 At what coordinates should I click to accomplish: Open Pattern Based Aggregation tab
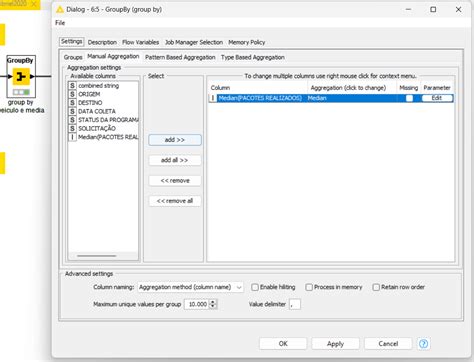pyautogui.click(x=180, y=57)
